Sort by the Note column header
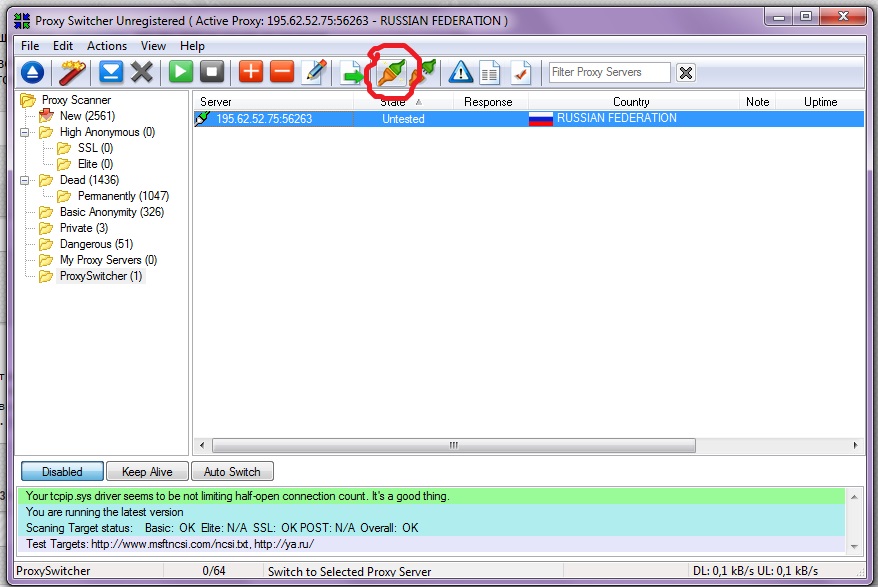 (x=758, y=102)
